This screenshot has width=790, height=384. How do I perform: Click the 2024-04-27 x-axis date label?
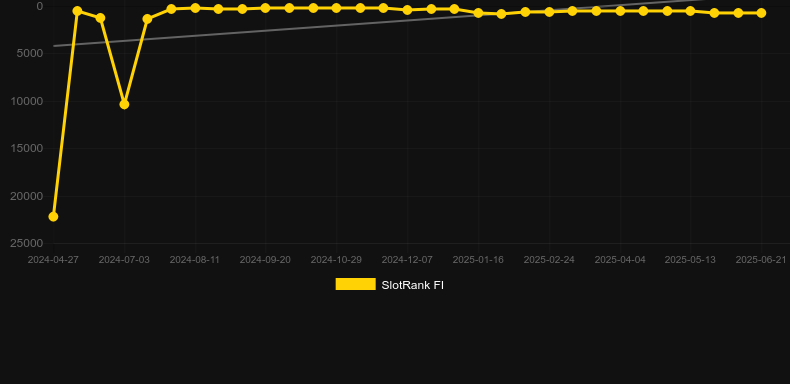coord(53,260)
